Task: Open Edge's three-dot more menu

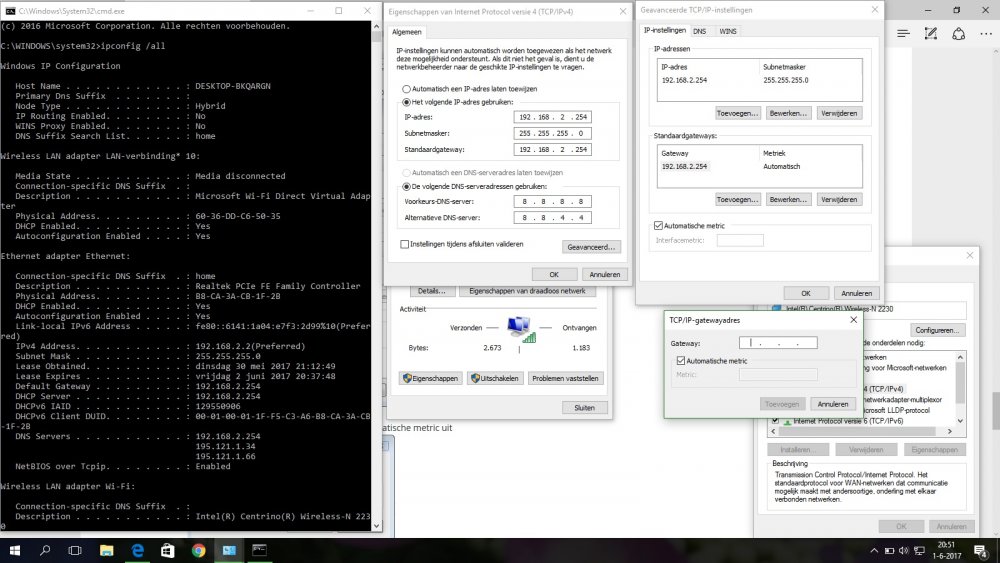Action: (x=986, y=33)
